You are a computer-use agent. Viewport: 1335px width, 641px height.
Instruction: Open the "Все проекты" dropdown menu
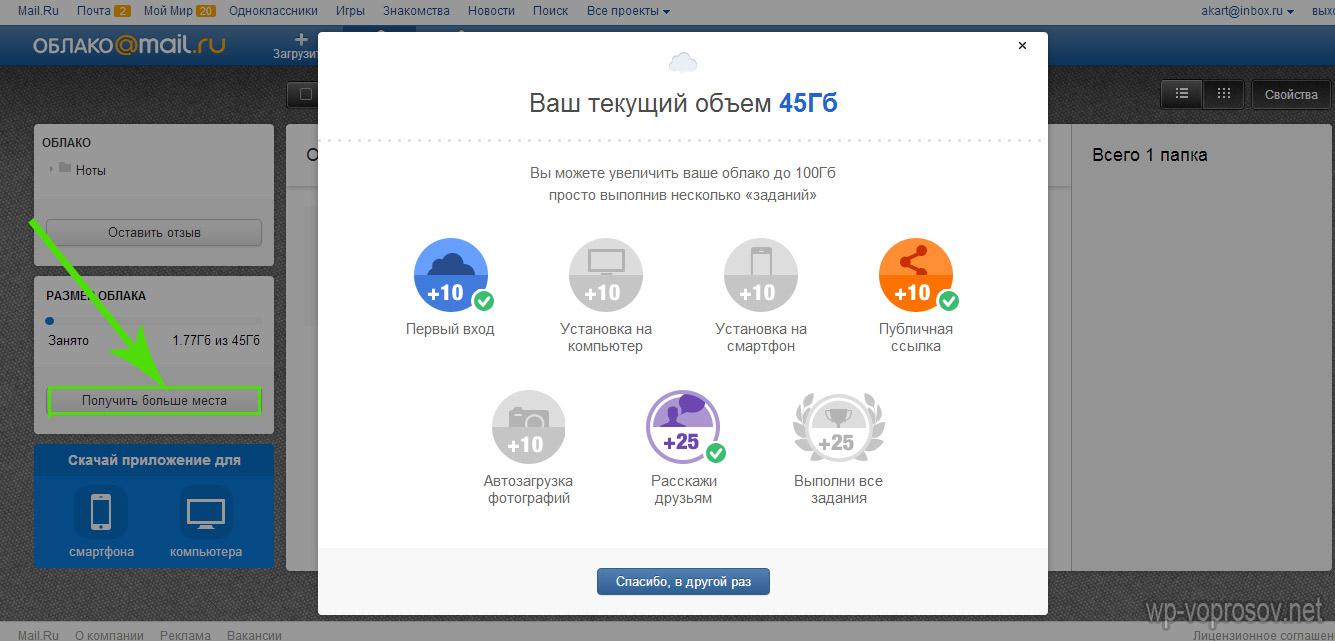click(x=628, y=11)
